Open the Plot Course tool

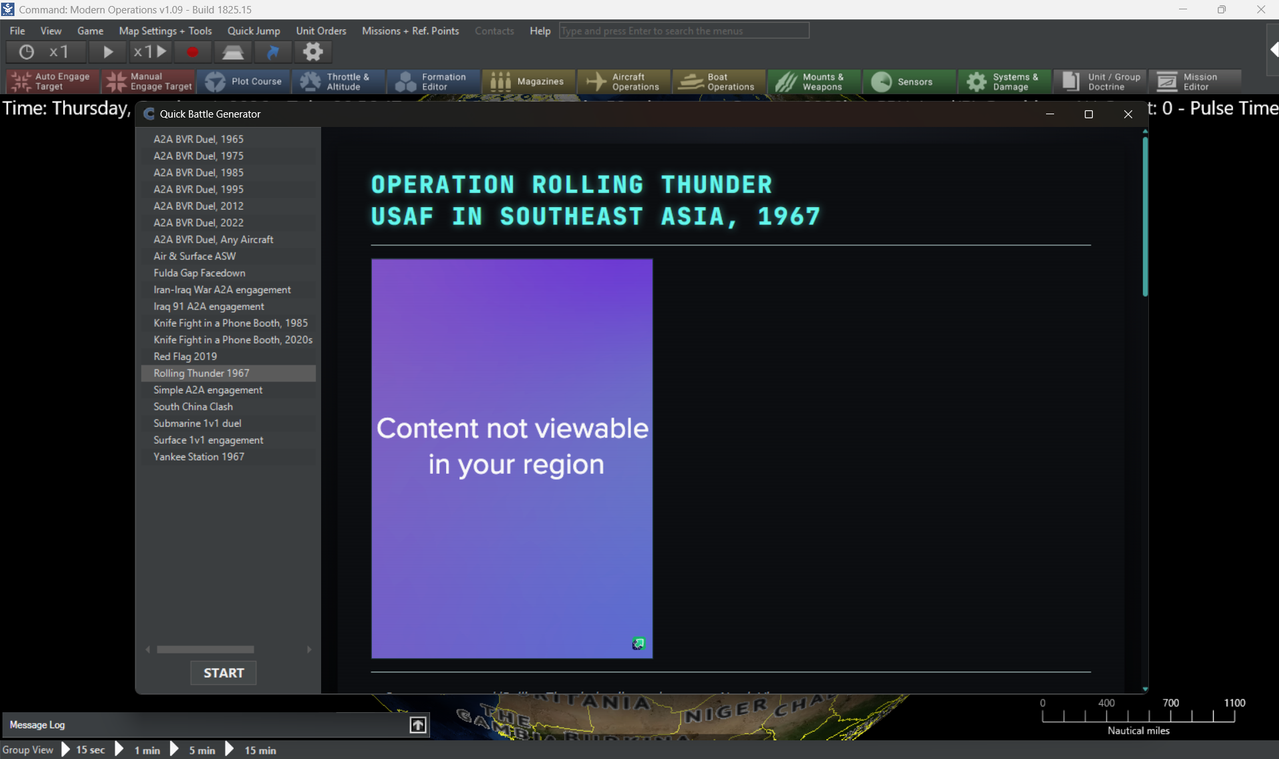click(x=244, y=82)
